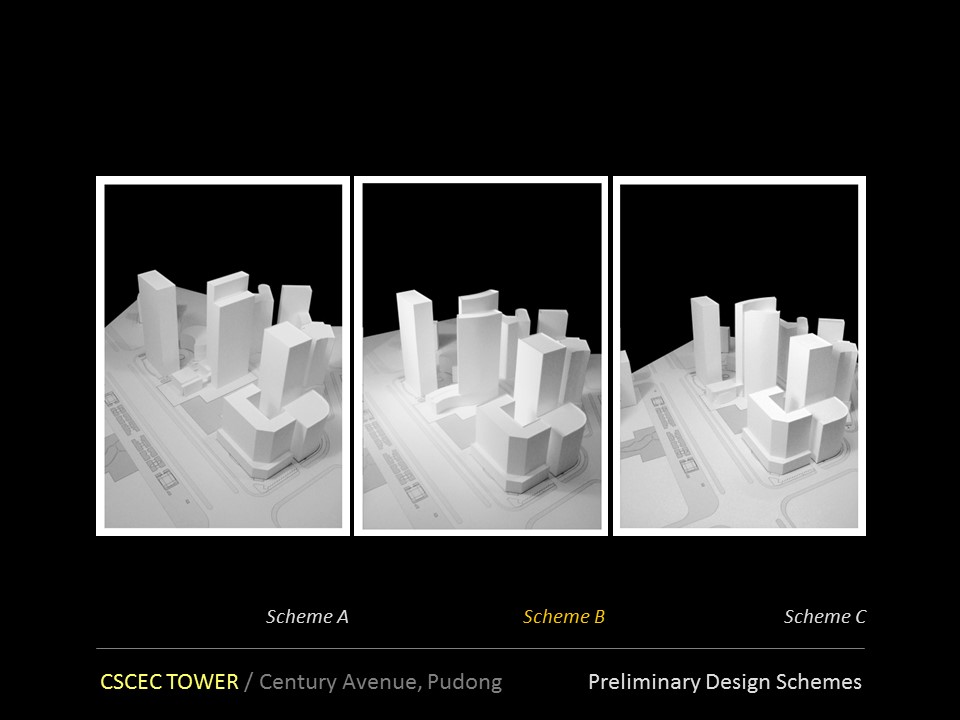
Task: Click the horizontal divider line above the footer
Action: point(480,648)
